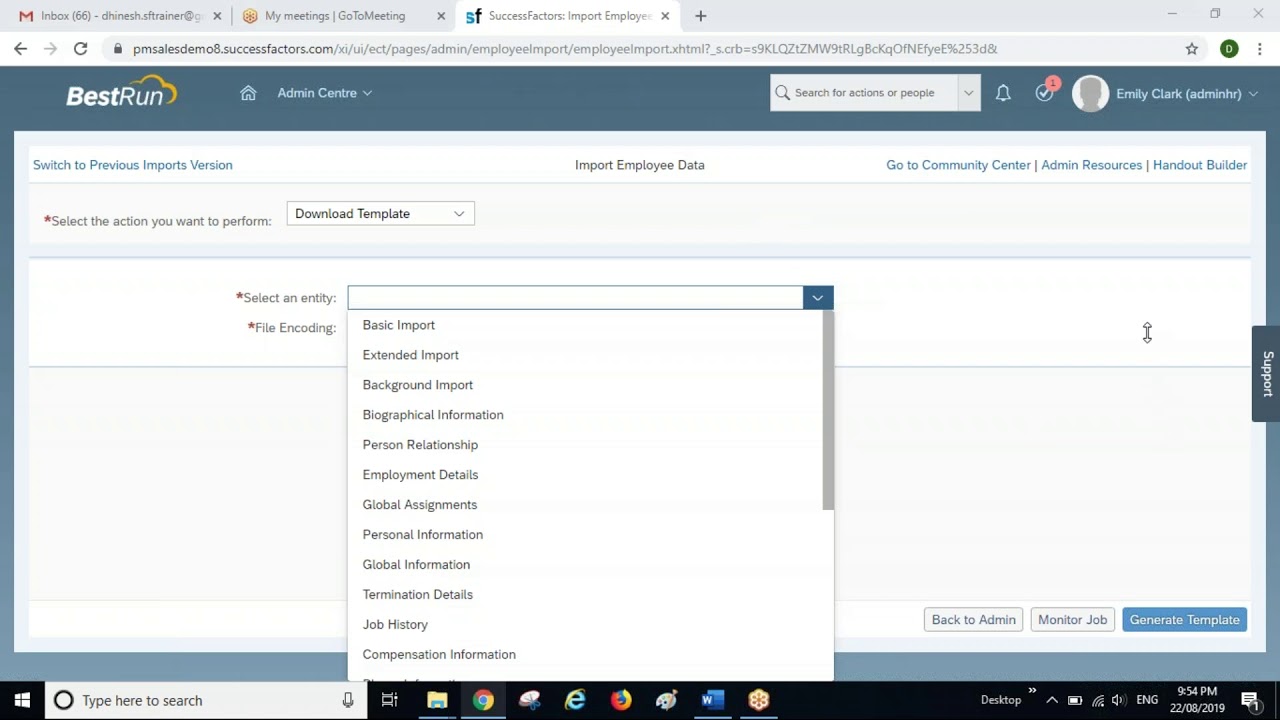Click the browser back arrow
1280x720 pixels.
coord(21,48)
